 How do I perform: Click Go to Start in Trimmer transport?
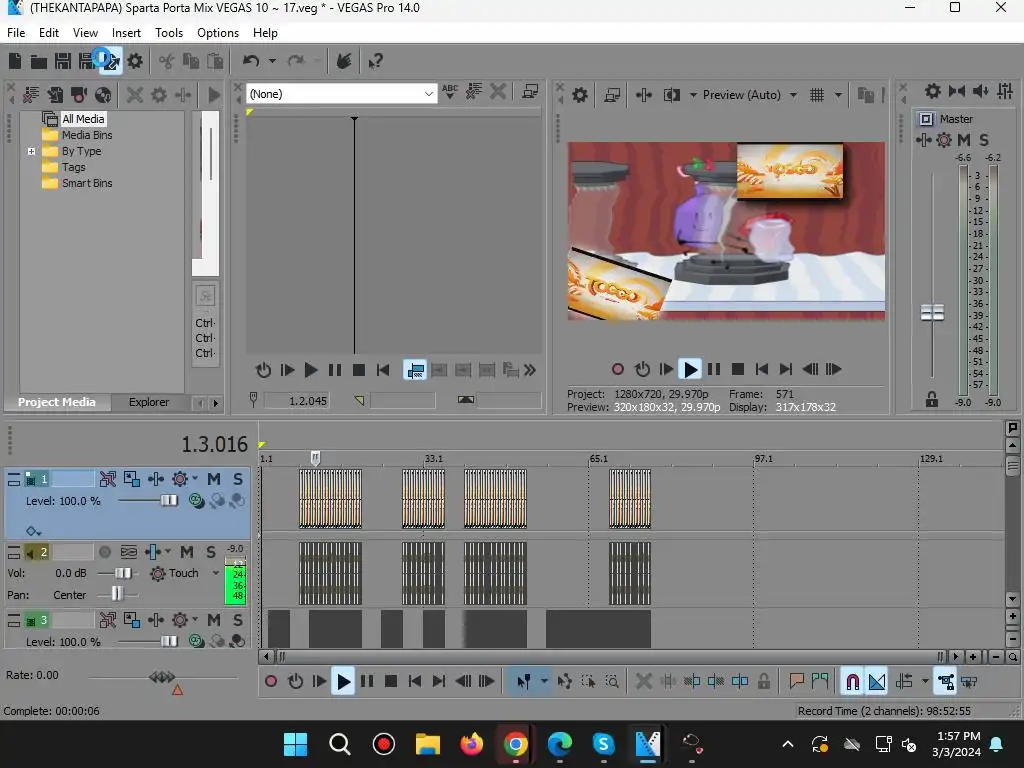(383, 370)
